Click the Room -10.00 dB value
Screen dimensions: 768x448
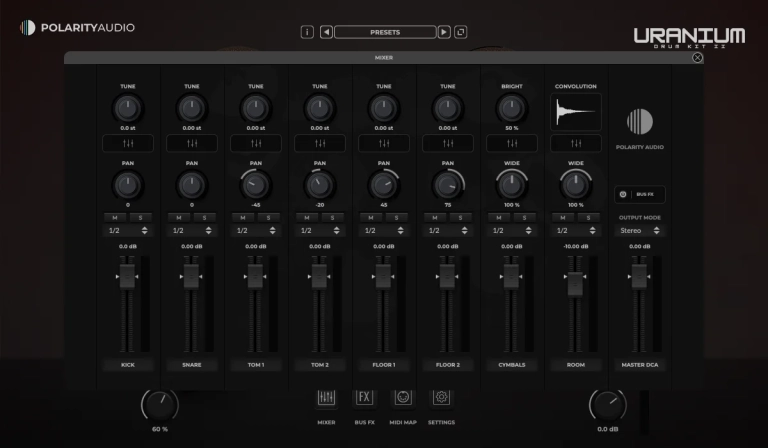tap(576, 246)
